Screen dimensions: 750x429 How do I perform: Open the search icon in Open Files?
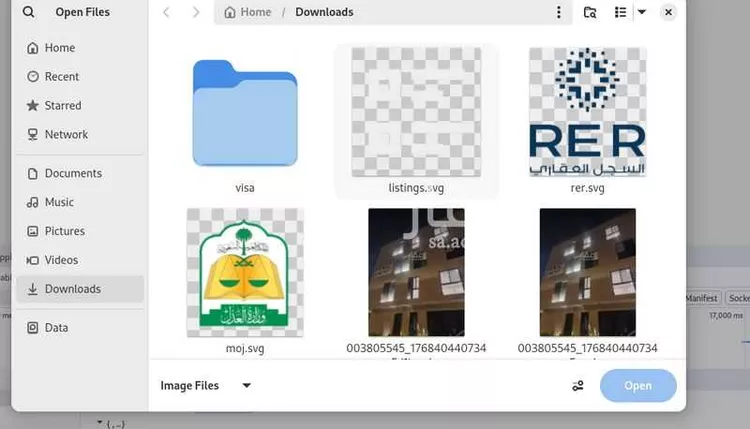(29, 12)
